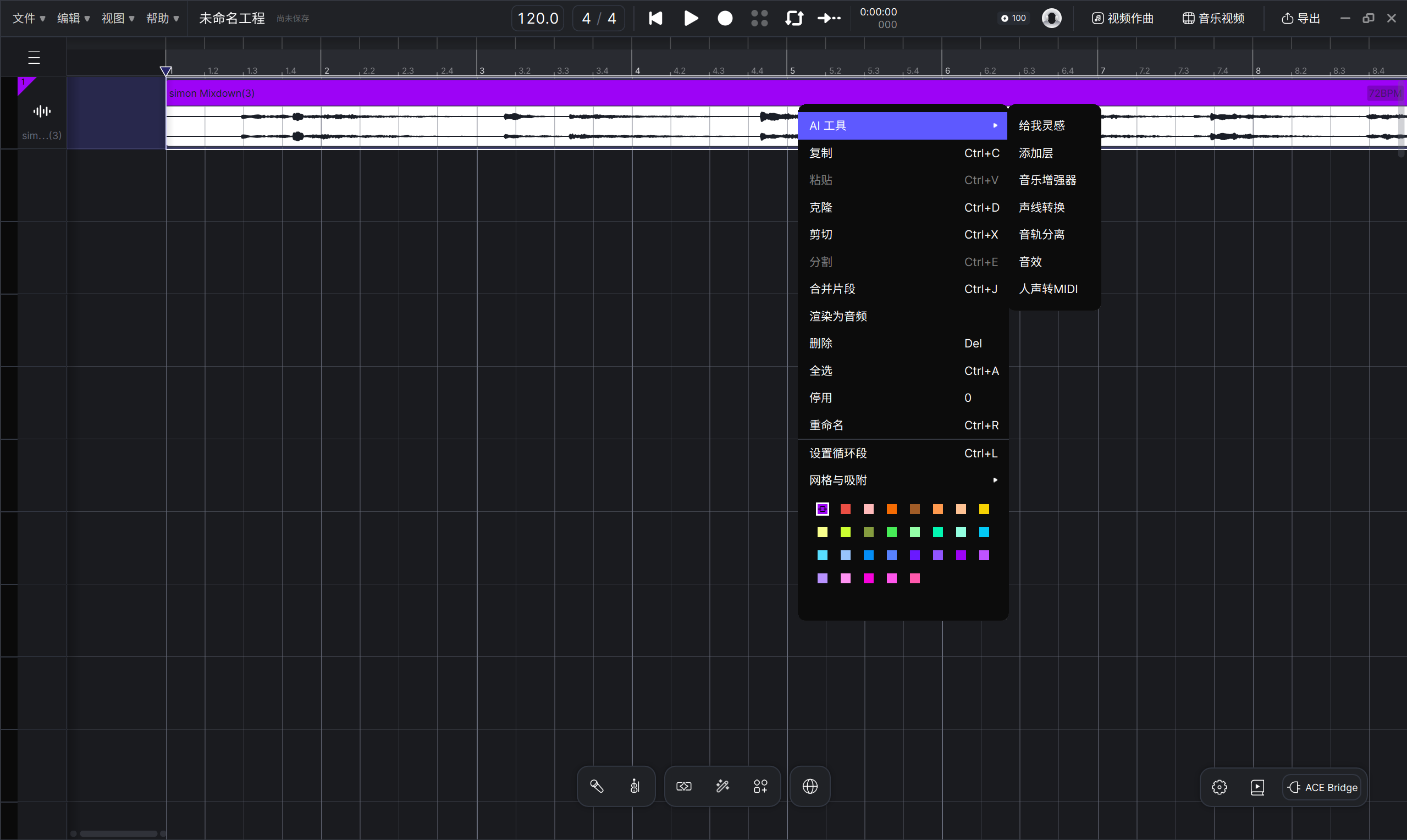Click the tempo field showing 120.0
The width and height of the screenshot is (1407, 840).
538,18
